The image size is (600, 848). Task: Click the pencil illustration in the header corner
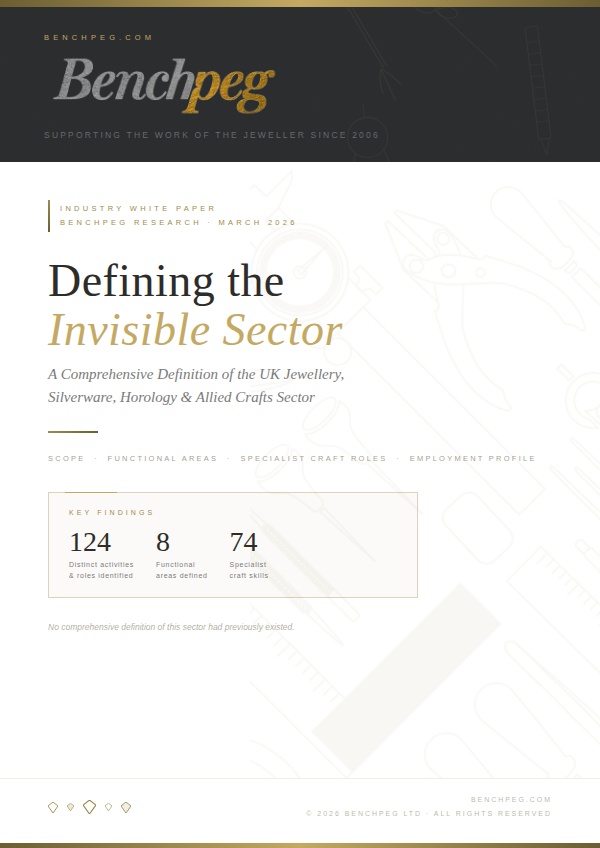tap(537, 90)
